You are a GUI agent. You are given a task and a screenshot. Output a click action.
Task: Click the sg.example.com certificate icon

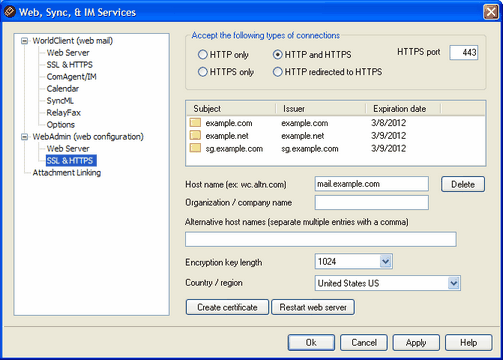coord(195,148)
